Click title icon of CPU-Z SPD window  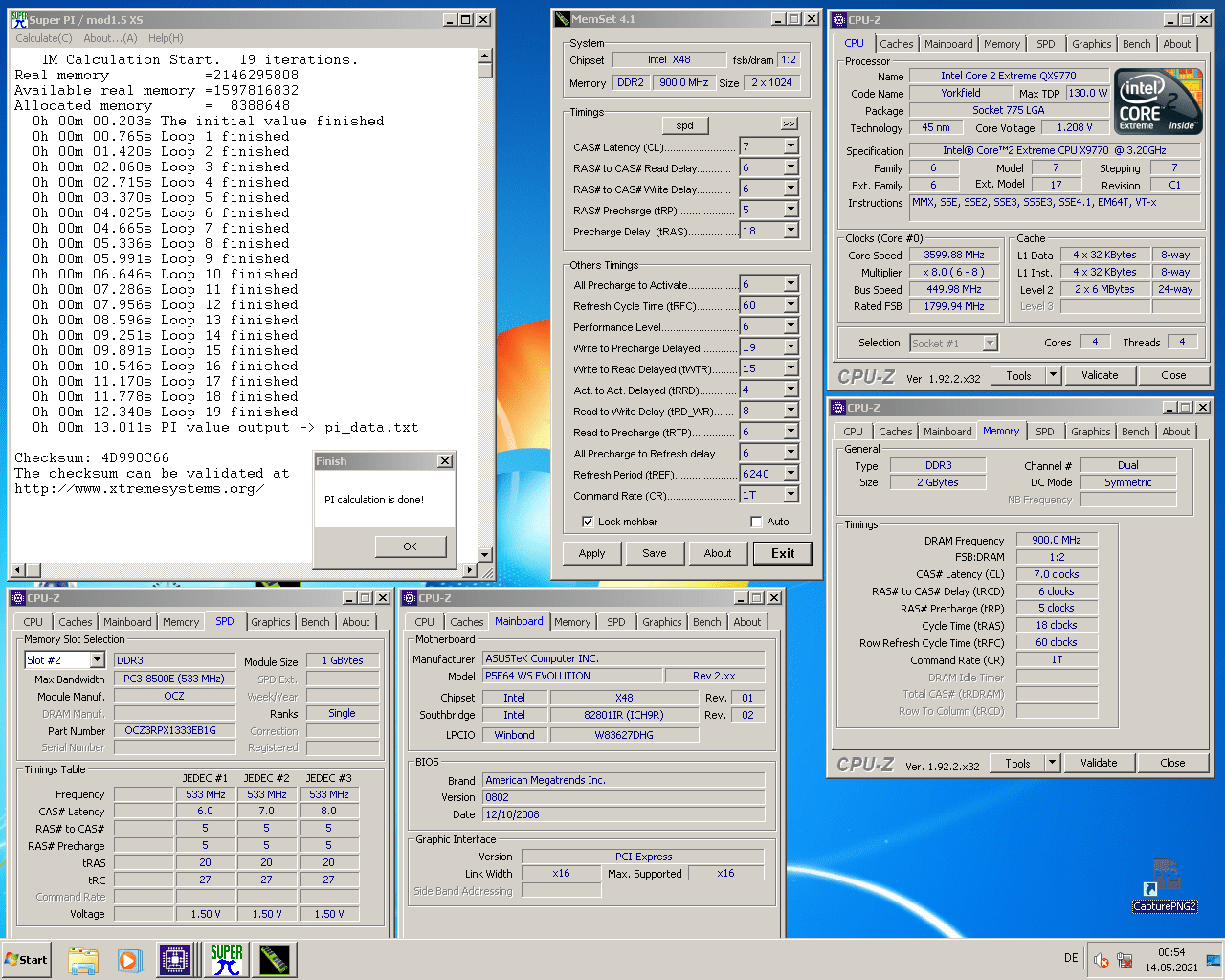click(18, 598)
